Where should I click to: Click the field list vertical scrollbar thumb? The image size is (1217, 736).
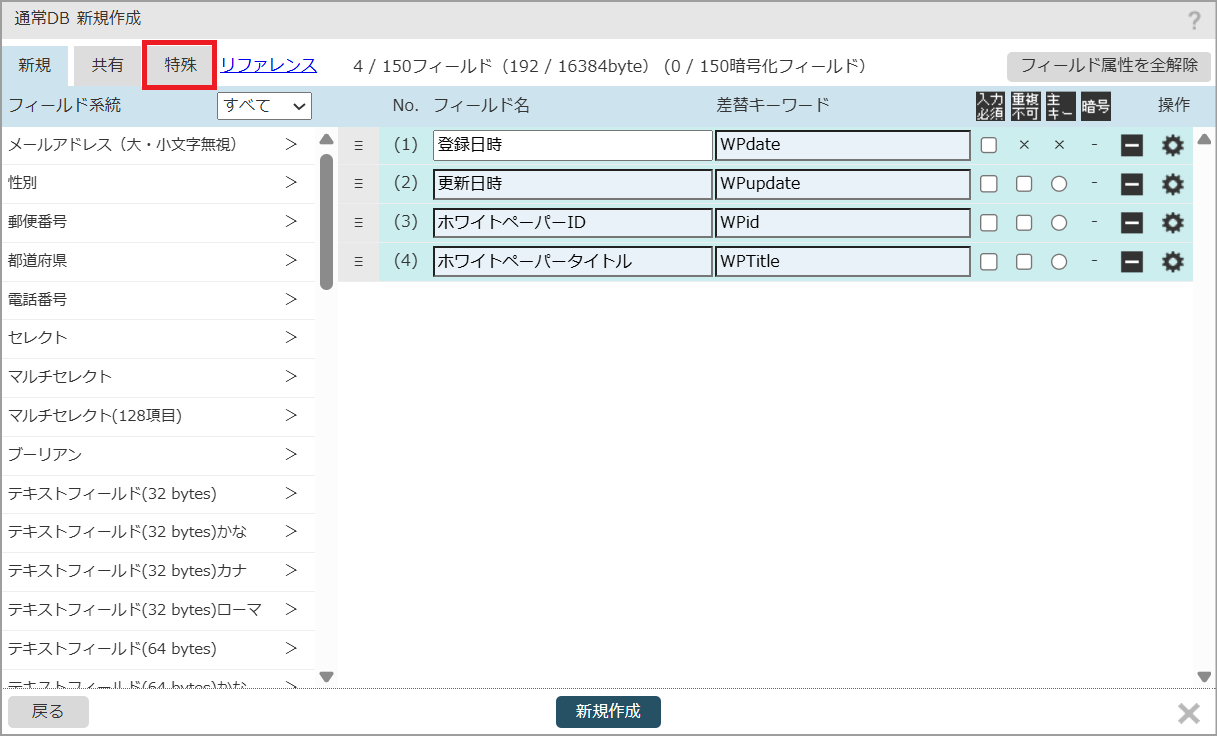(x=326, y=220)
